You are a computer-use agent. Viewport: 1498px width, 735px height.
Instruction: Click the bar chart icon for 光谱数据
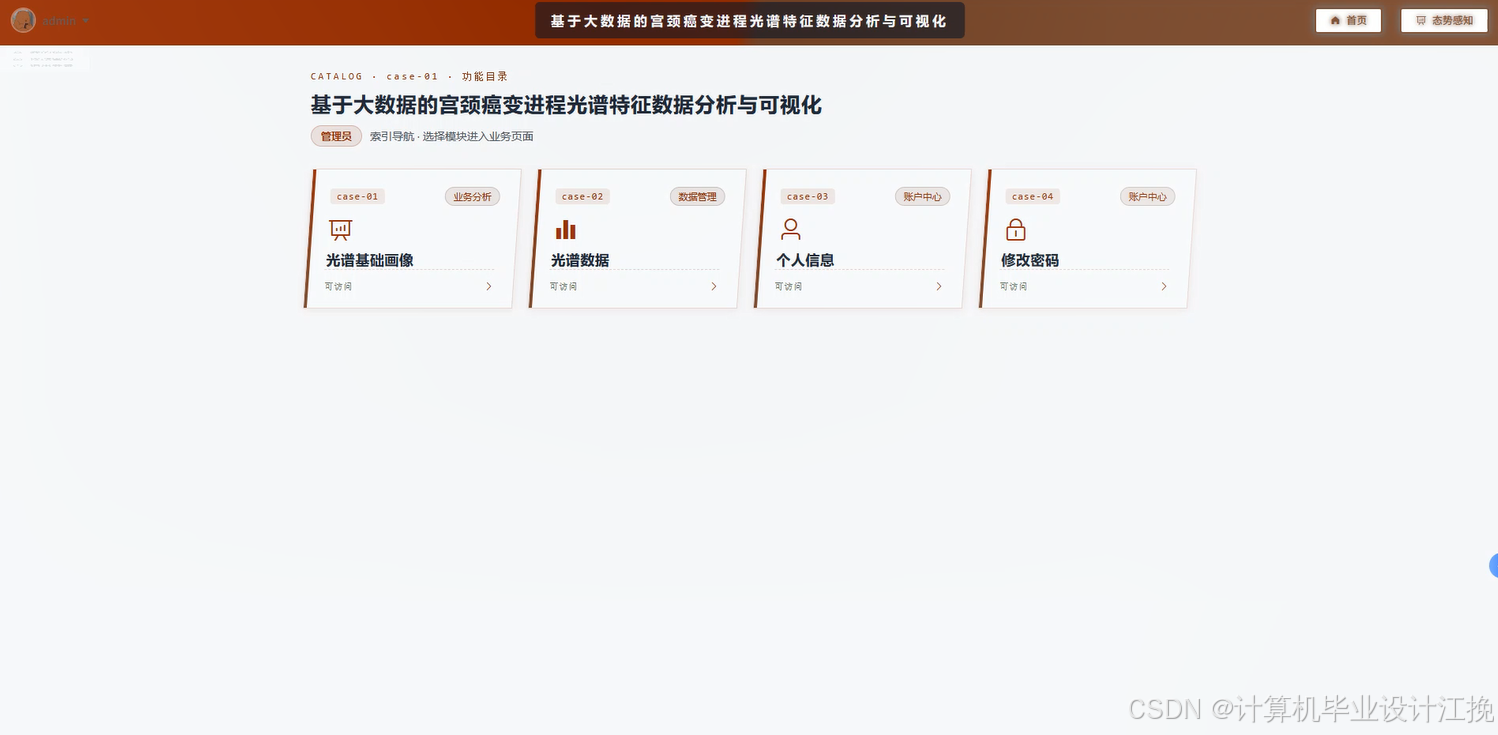point(566,230)
